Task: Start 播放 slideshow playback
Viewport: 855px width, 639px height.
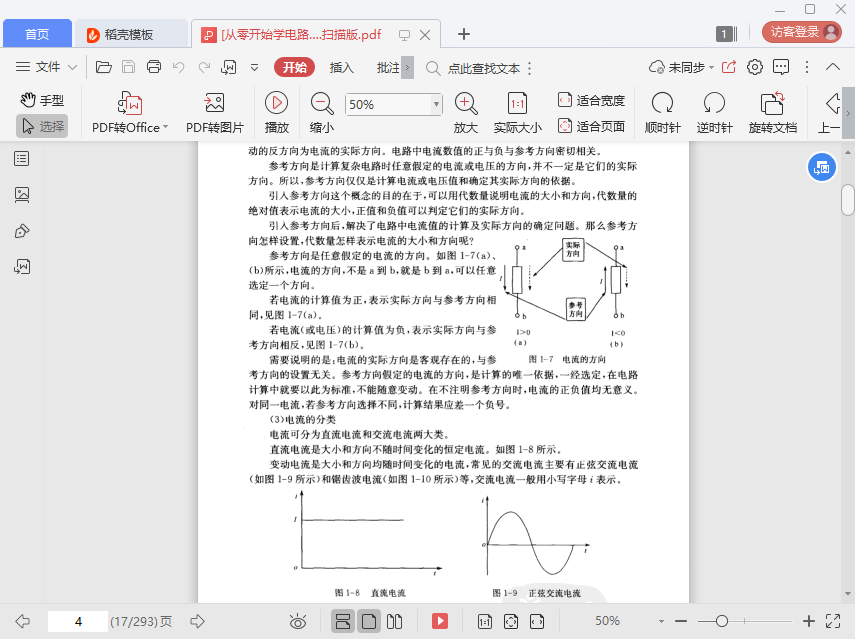Action: (276, 113)
